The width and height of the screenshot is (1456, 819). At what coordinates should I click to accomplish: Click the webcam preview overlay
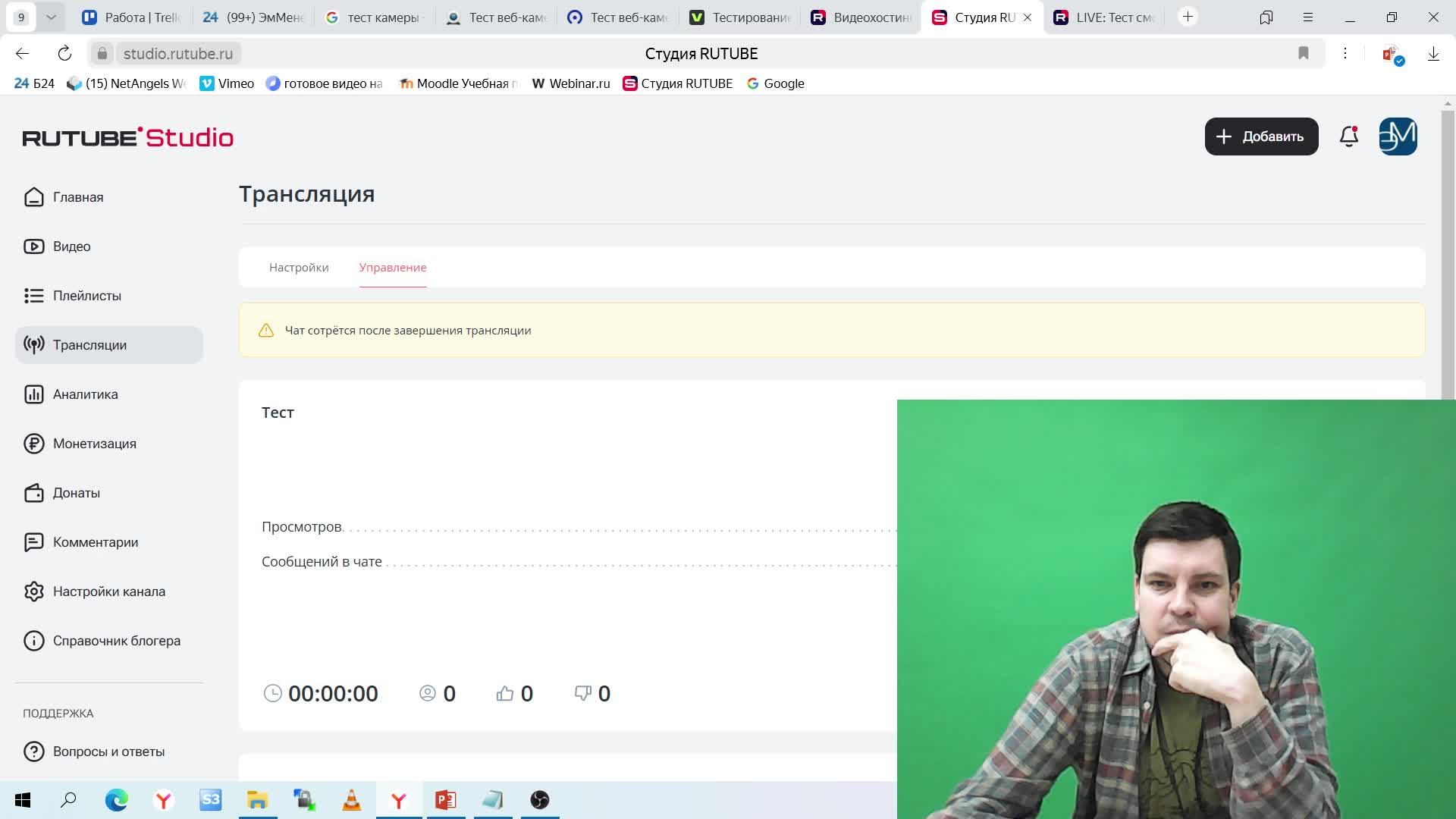click(x=1176, y=609)
